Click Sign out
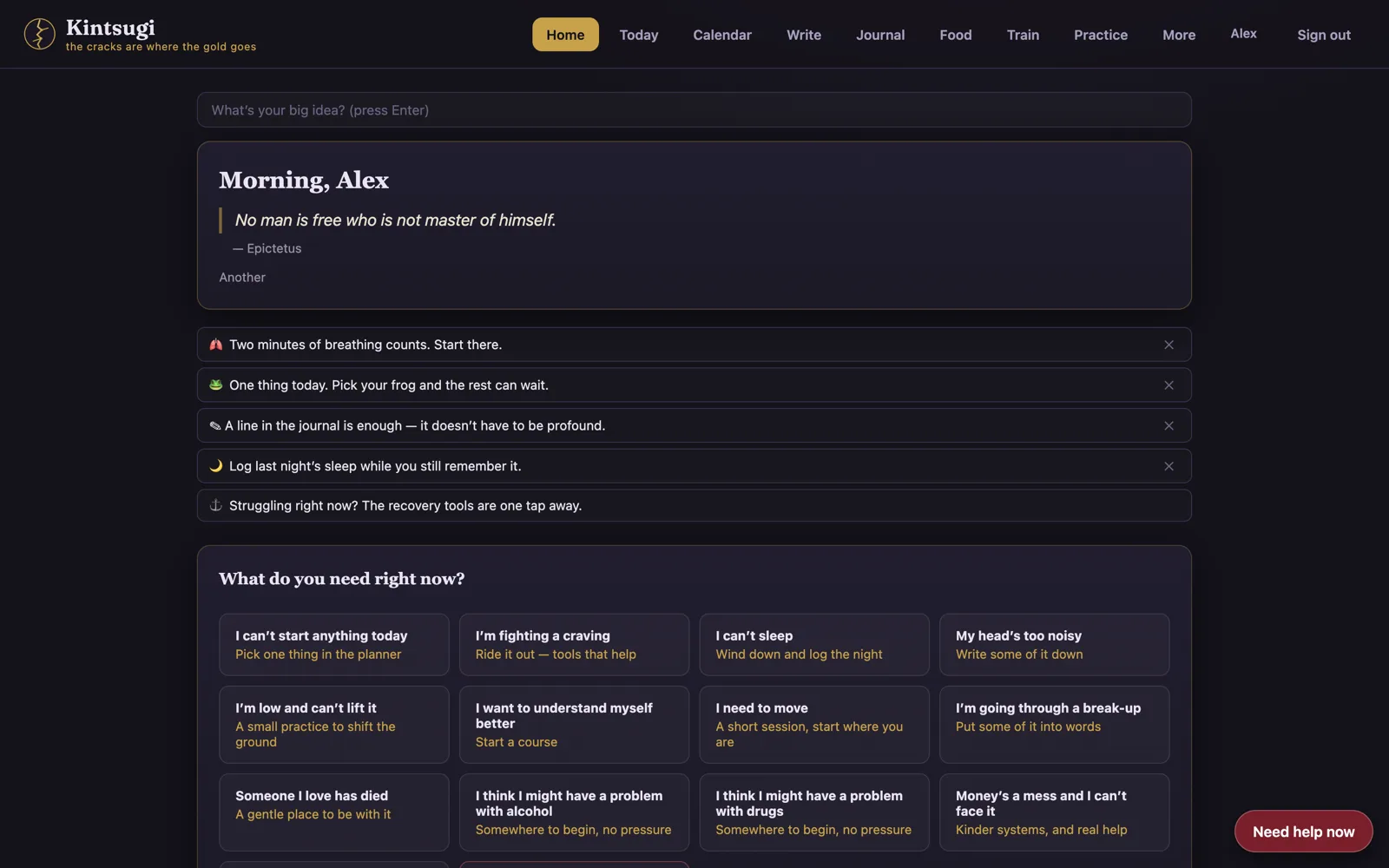1389x868 pixels. (1324, 35)
